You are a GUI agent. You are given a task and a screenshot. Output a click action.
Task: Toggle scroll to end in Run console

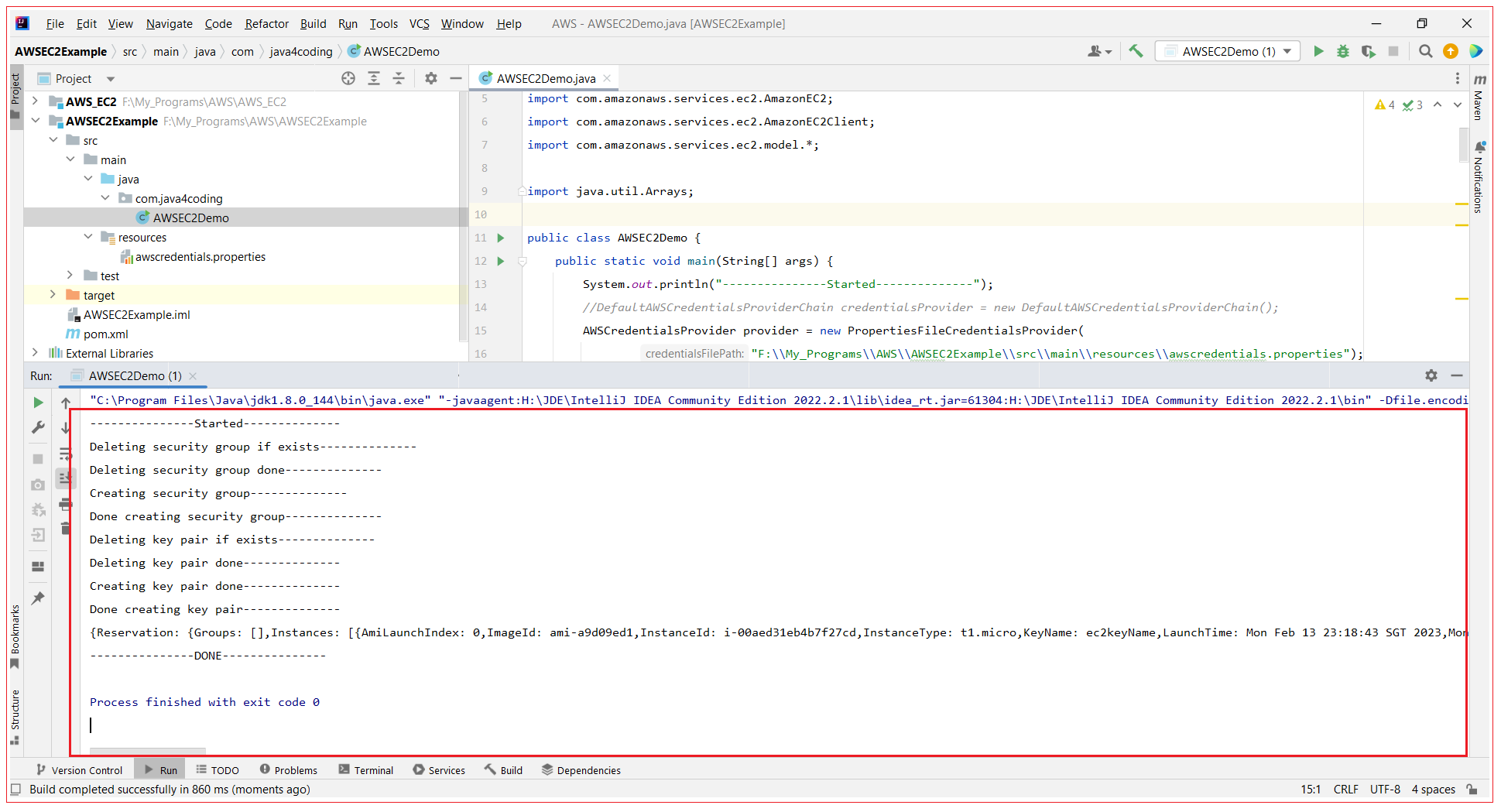(x=66, y=478)
